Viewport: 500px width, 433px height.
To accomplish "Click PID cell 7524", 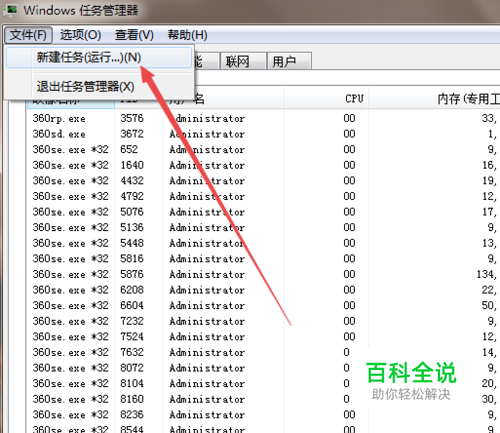I will point(132,337).
